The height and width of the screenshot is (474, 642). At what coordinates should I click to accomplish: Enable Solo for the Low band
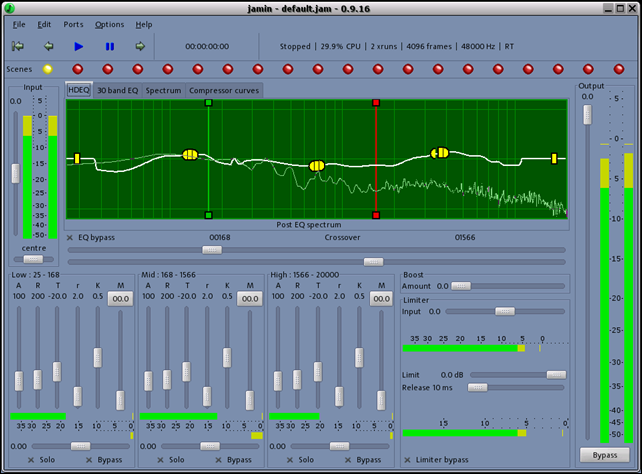click(32, 459)
